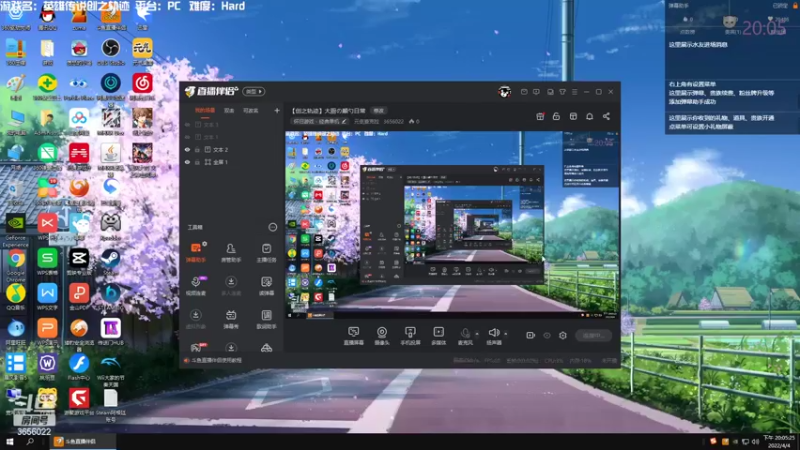This screenshot has height=450, width=800.
Task: Click the greyed streaming button at bottom right
Action: [593, 335]
